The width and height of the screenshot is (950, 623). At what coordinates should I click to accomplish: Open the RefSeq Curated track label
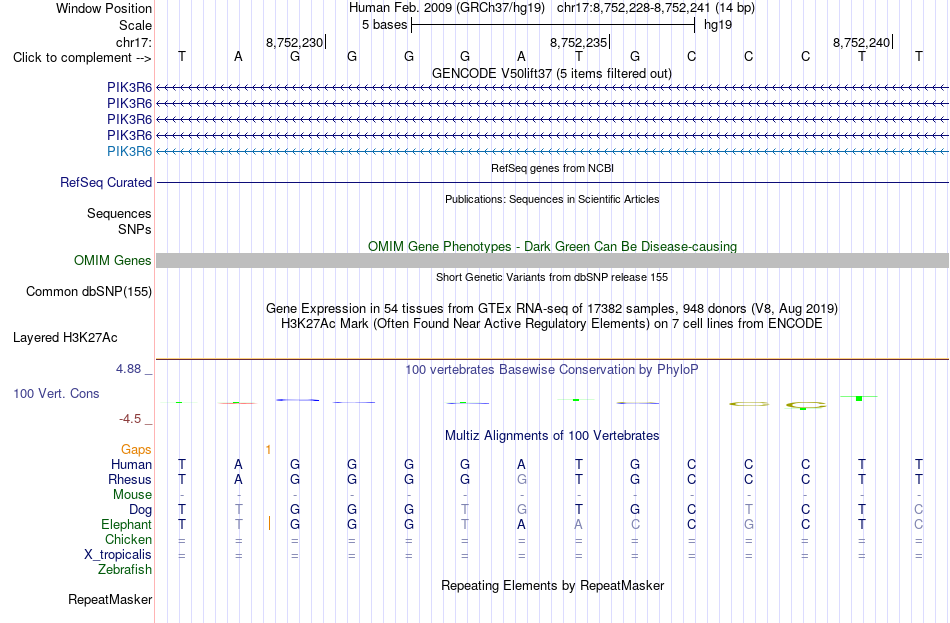[x=106, y=182]
